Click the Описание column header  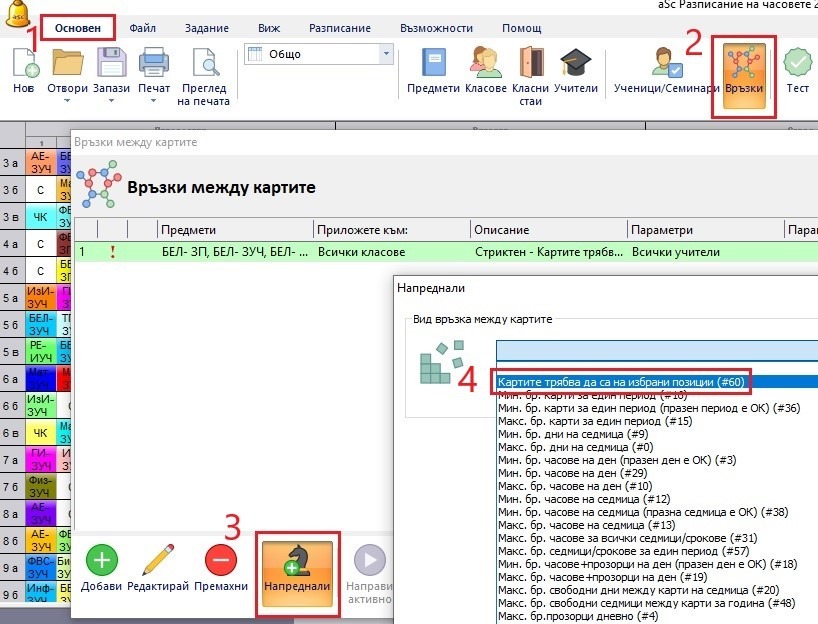tap(548, 230)
